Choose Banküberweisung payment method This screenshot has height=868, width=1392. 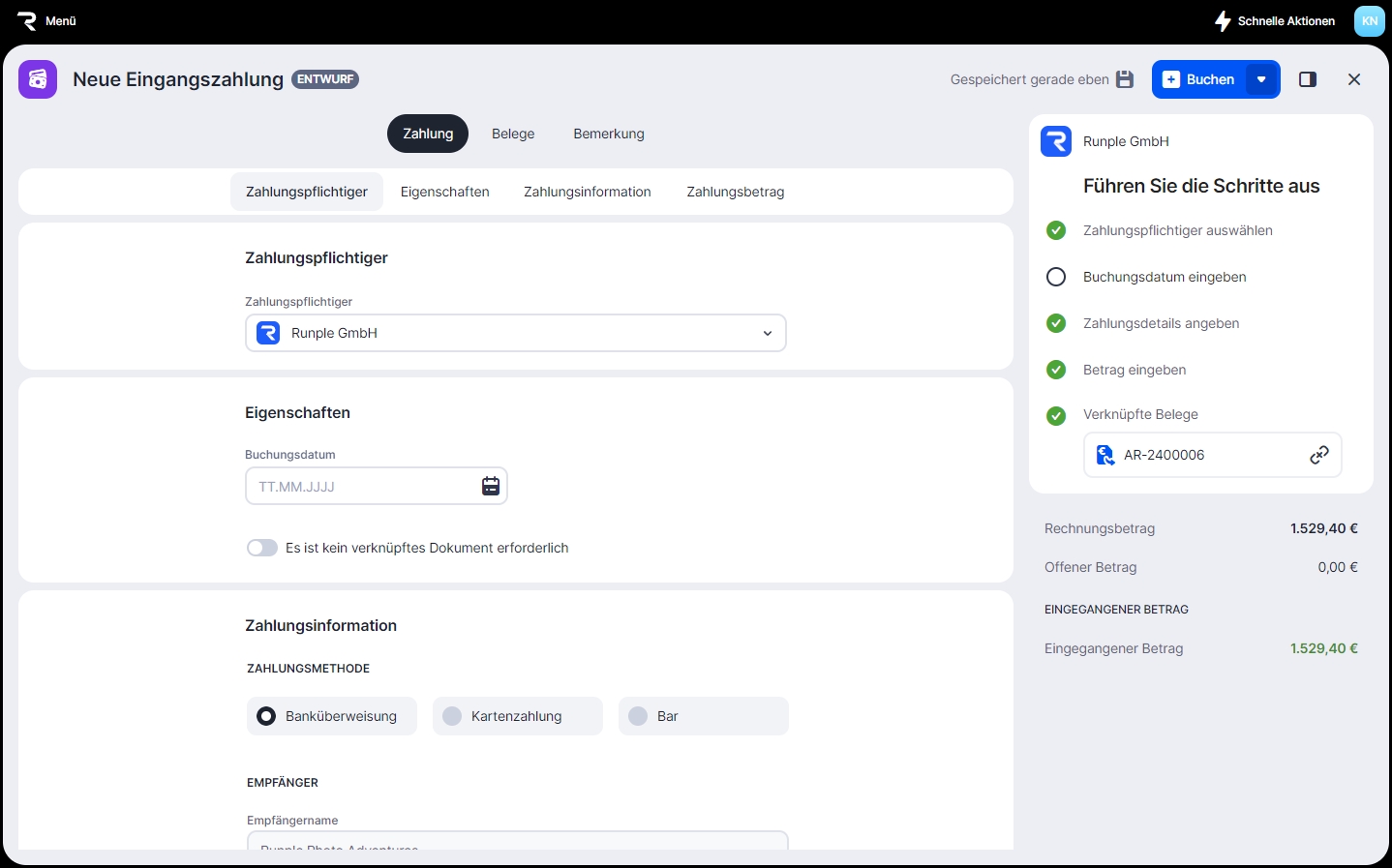coord(331,716)
